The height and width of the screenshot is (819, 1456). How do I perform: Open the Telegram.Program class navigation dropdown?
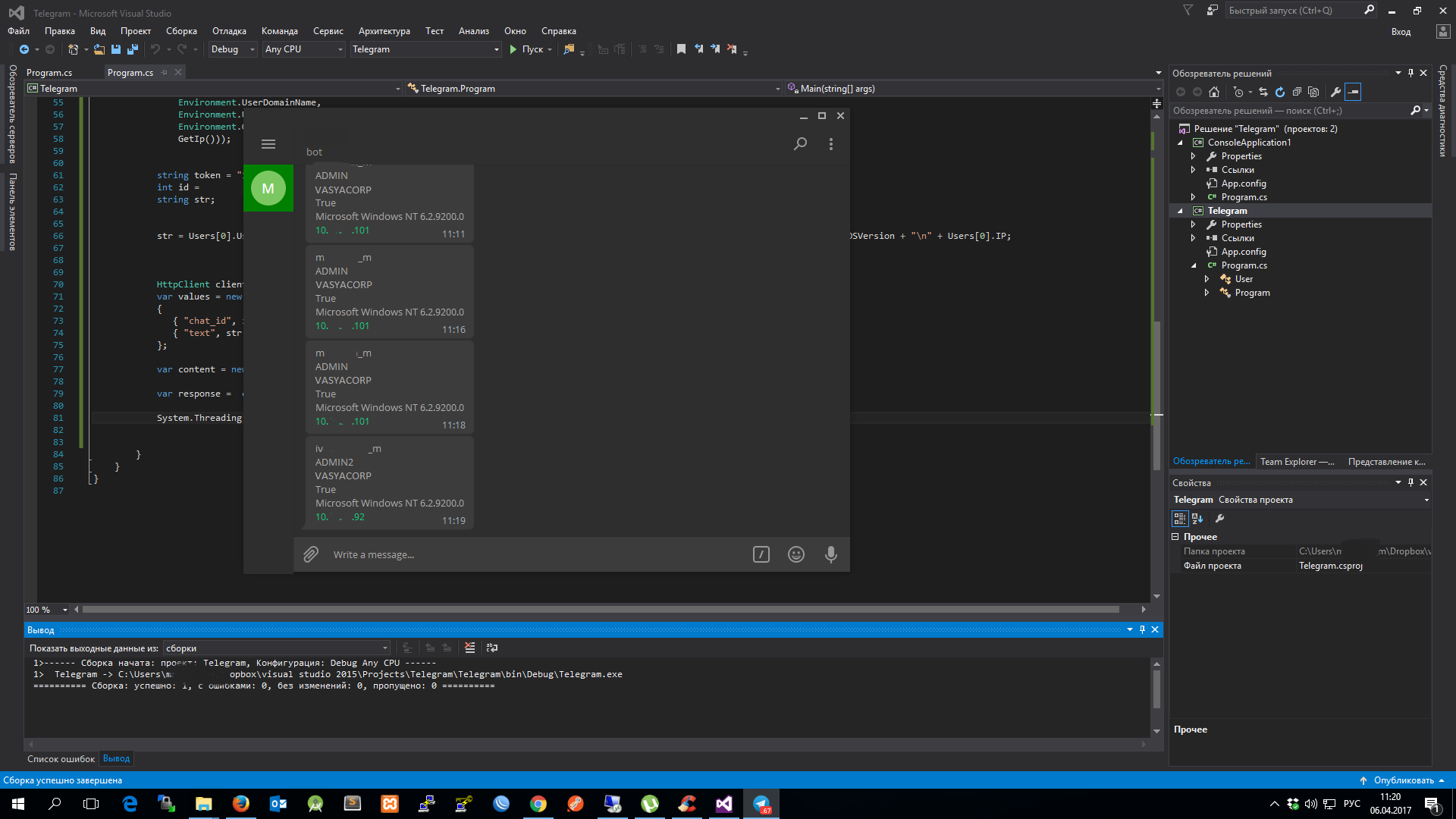[x=594, y=89]
